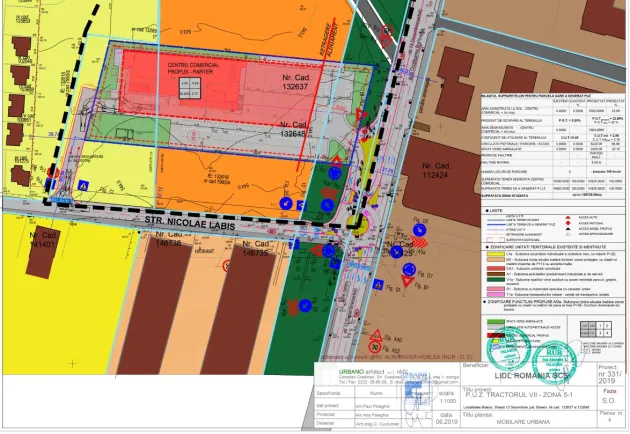Click the S.O. phase value
This screenshot has height=434, width=630.
click(x=608, y=400)
